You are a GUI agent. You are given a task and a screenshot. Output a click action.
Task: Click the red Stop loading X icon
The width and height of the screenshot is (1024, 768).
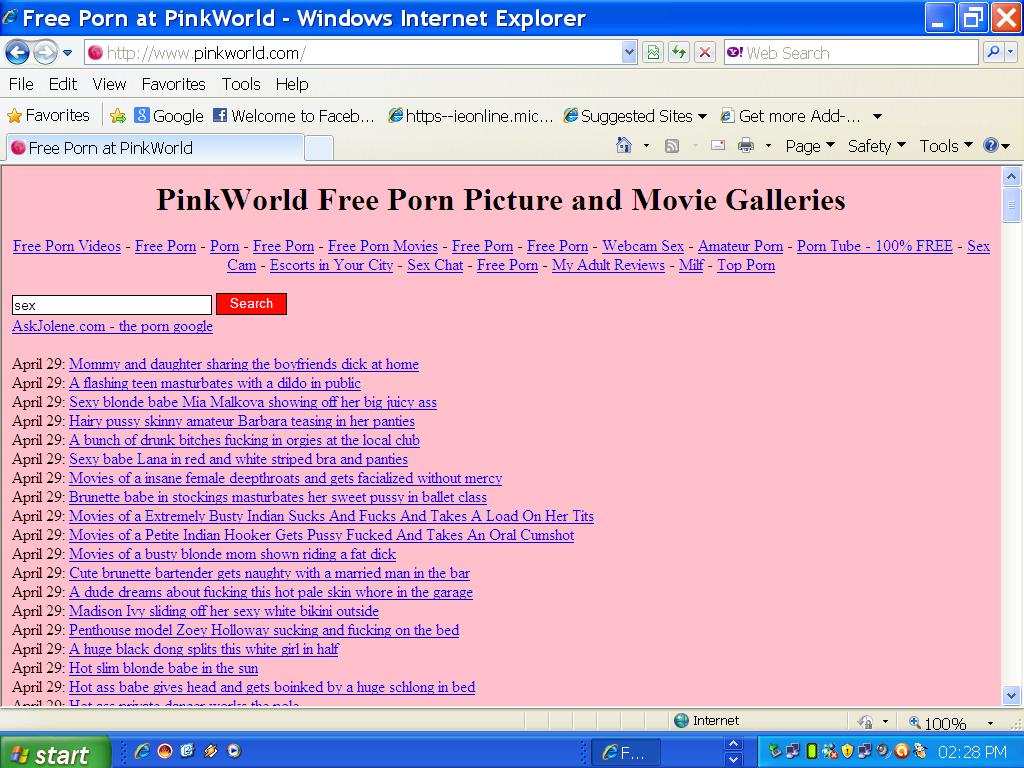click(x=705, y=53)
